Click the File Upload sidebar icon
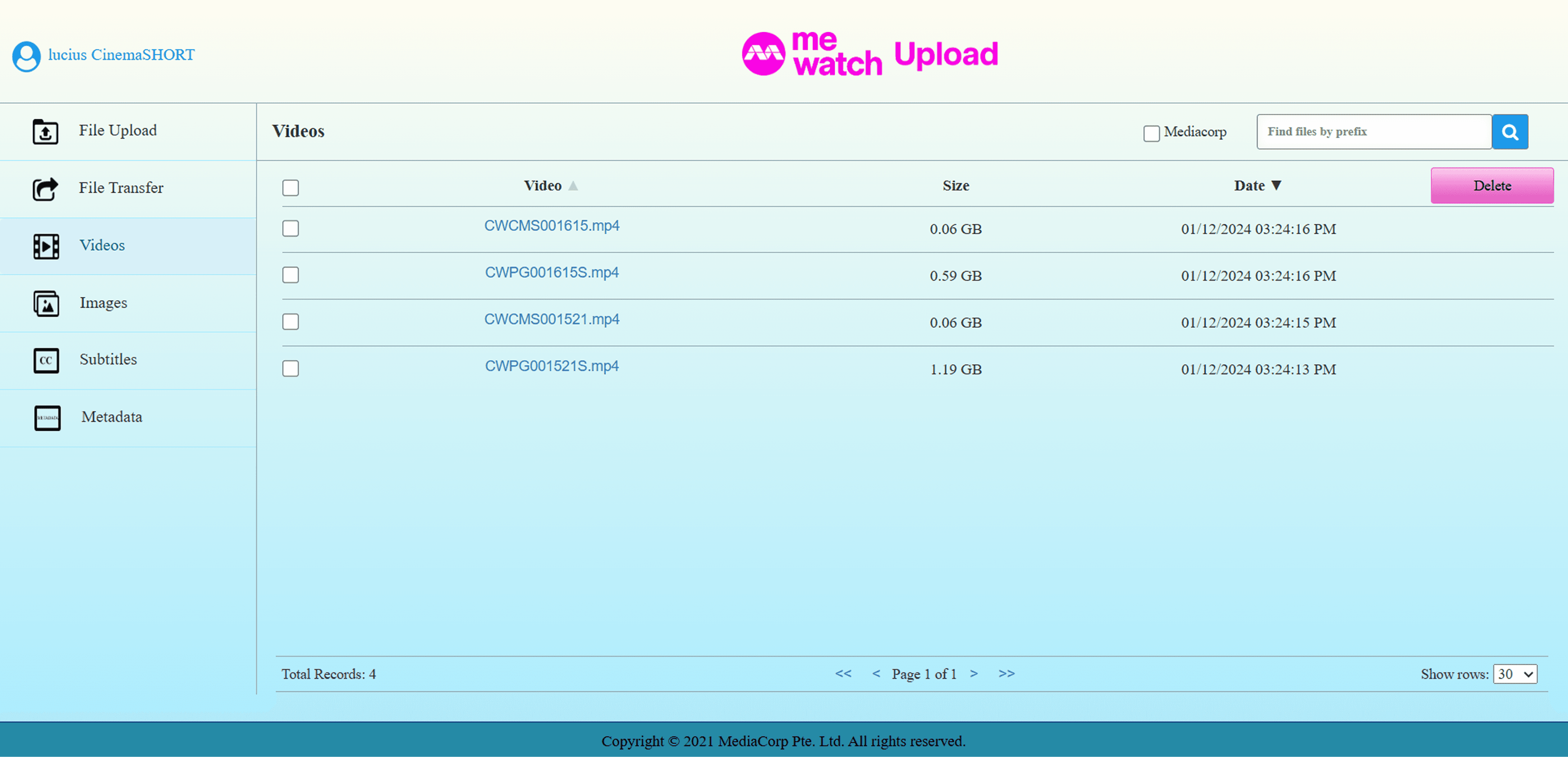This screenshot has width=1568, height=757. pos(46,131)
